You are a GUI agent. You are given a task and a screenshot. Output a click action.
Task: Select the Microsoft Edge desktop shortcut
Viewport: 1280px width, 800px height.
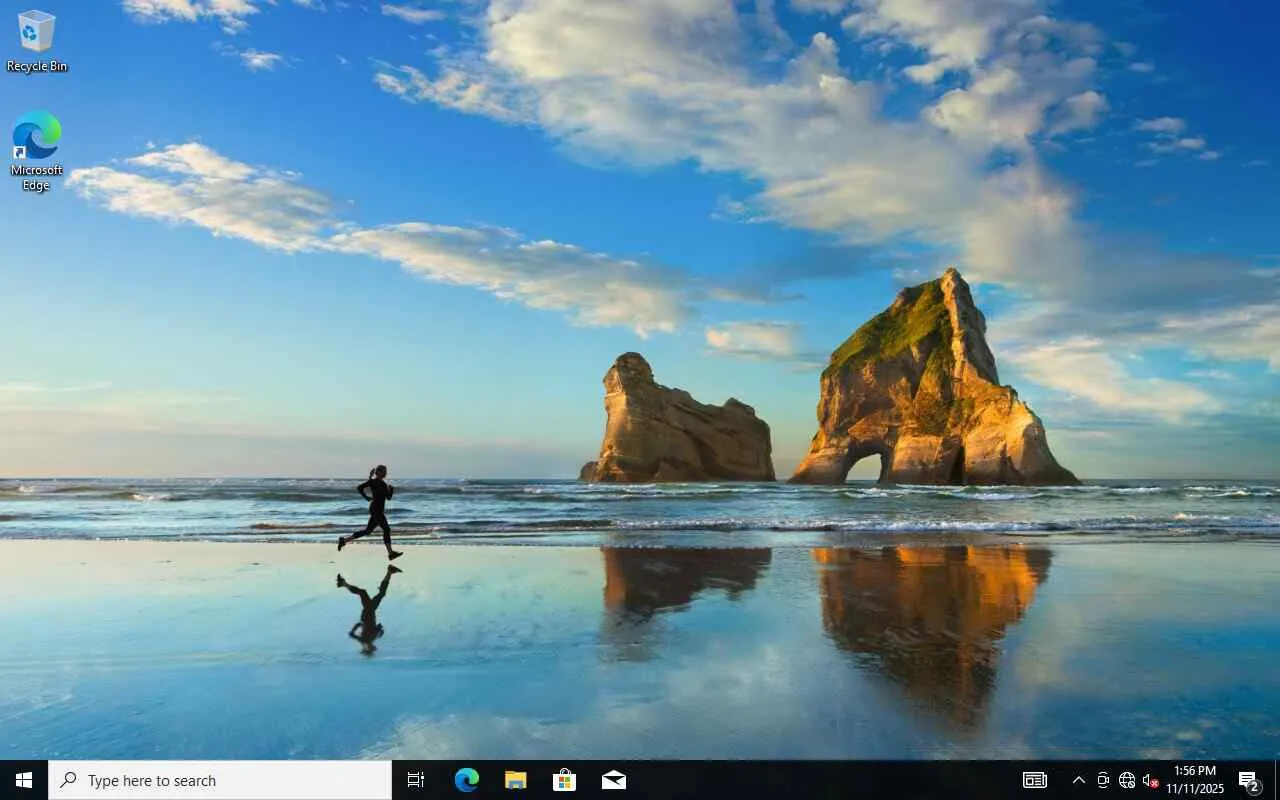click(37, 151)
